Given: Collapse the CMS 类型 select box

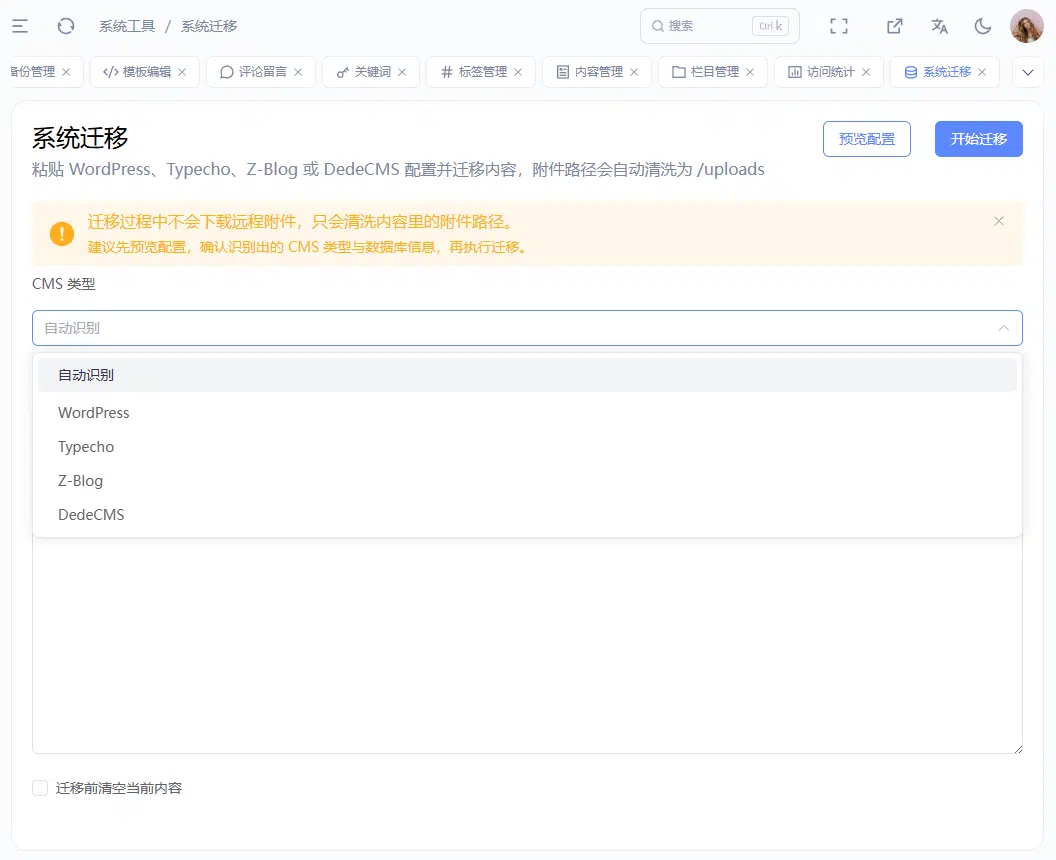Looking at the screenshot, I should click(x=527, y=328).
